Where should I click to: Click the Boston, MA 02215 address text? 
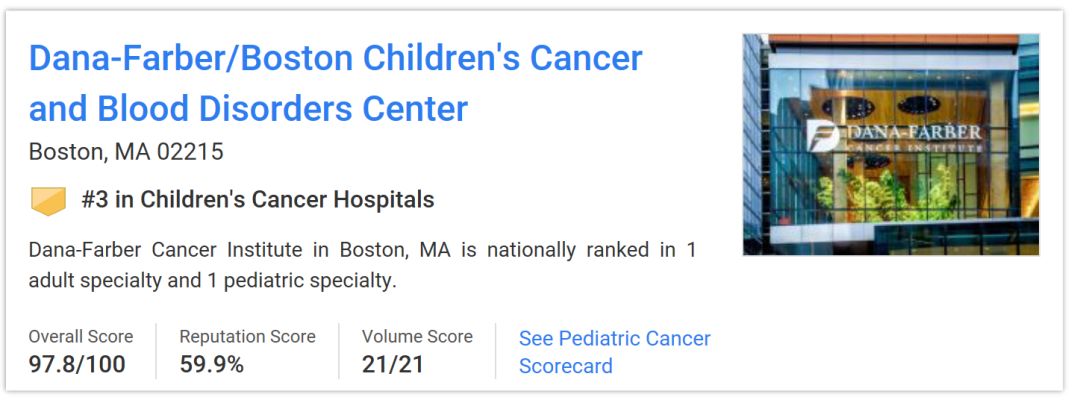(x=126, y=152)
